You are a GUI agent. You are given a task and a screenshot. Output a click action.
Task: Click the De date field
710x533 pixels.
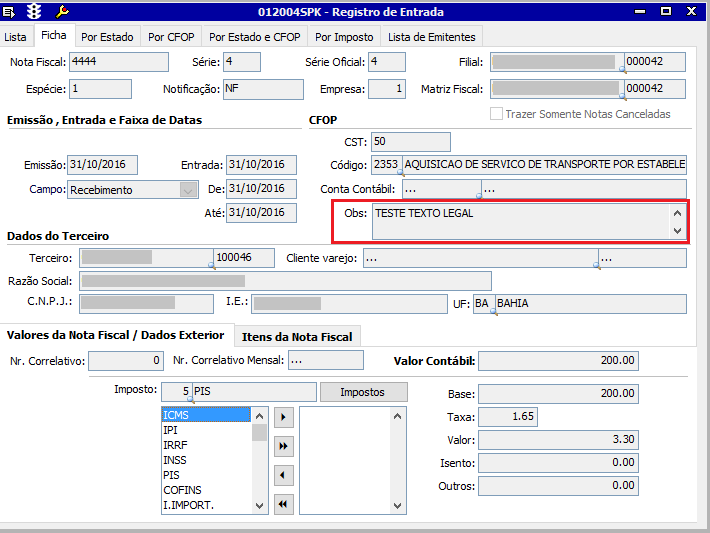click(x=262, y=189)
